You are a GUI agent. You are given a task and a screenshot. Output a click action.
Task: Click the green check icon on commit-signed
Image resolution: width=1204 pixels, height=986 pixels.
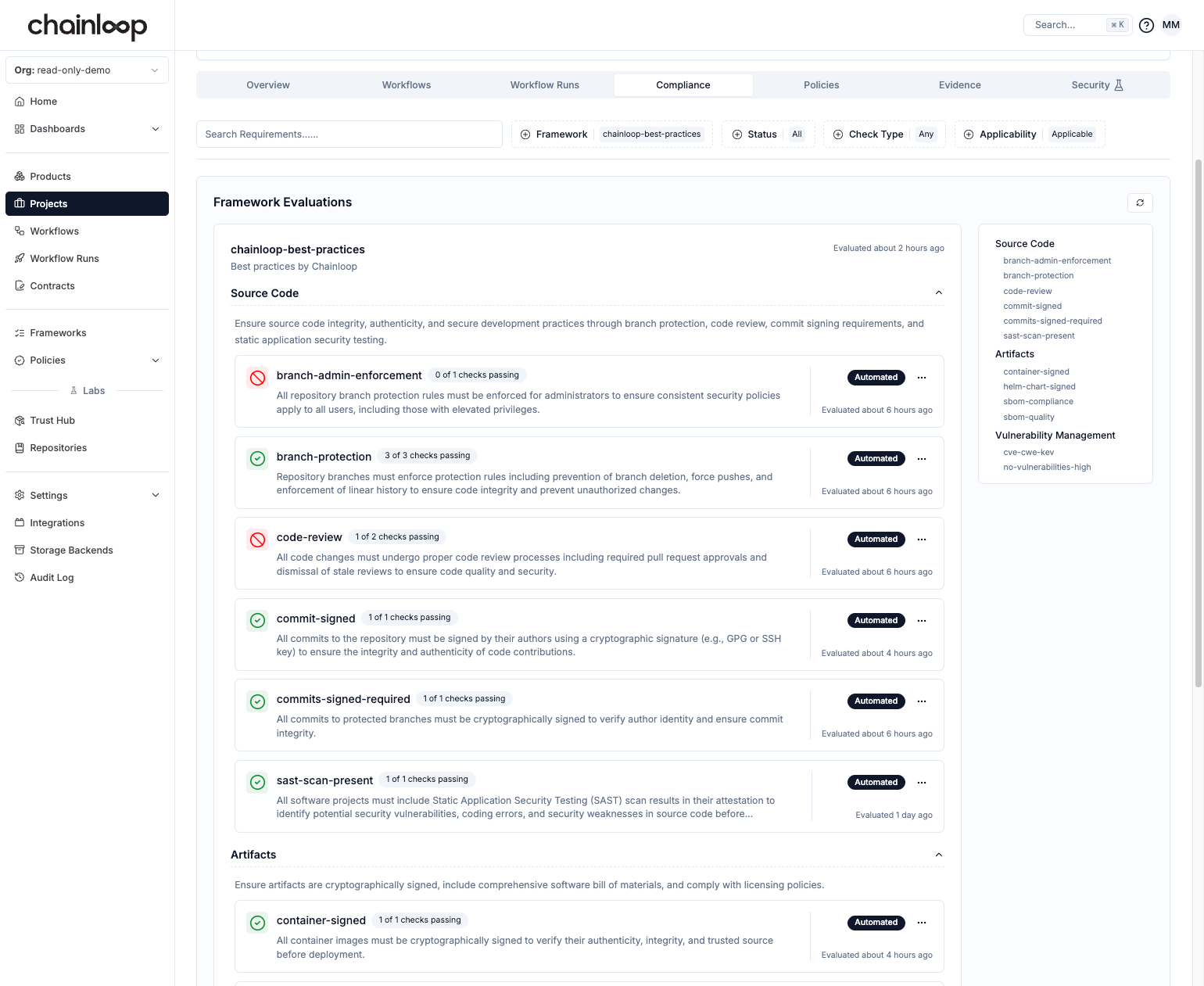click(257, 620)
